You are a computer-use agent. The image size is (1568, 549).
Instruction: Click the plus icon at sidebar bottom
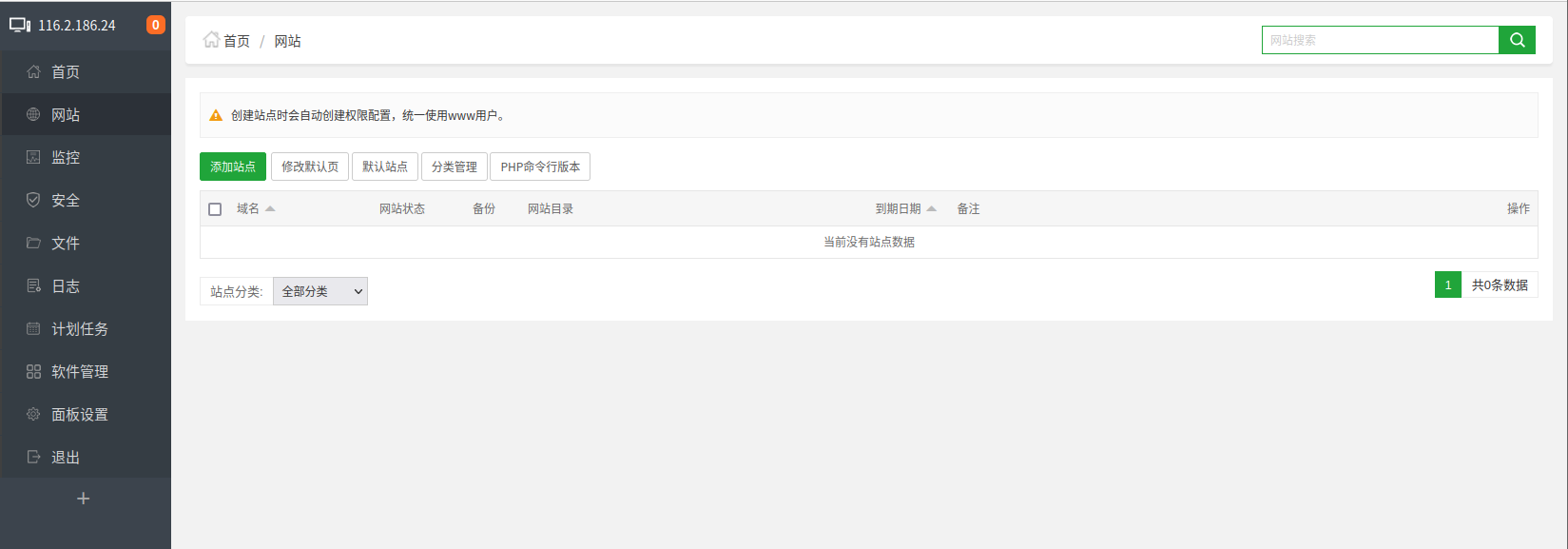[84, 499]
